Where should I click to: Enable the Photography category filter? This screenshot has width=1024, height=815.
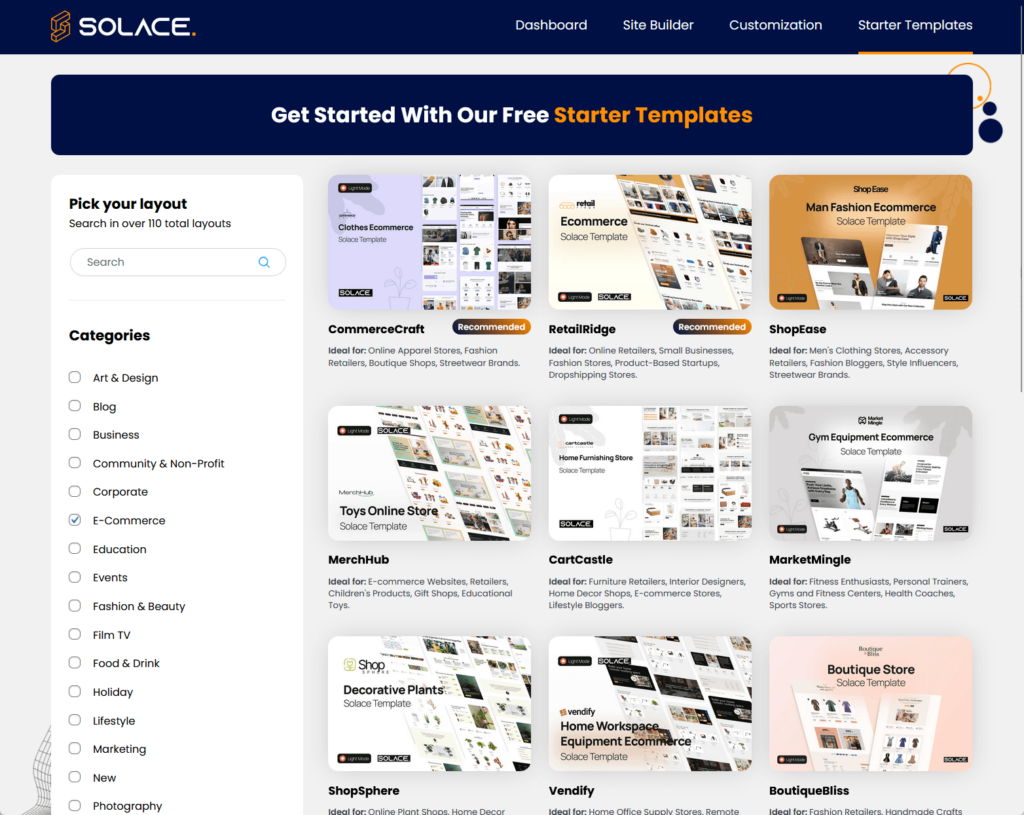74,805
